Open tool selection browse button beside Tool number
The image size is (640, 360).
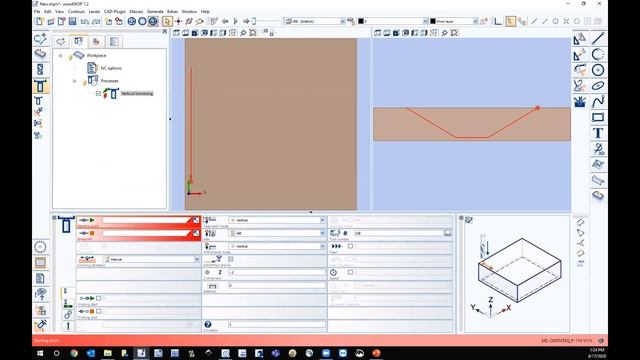[x=447, y=233]
